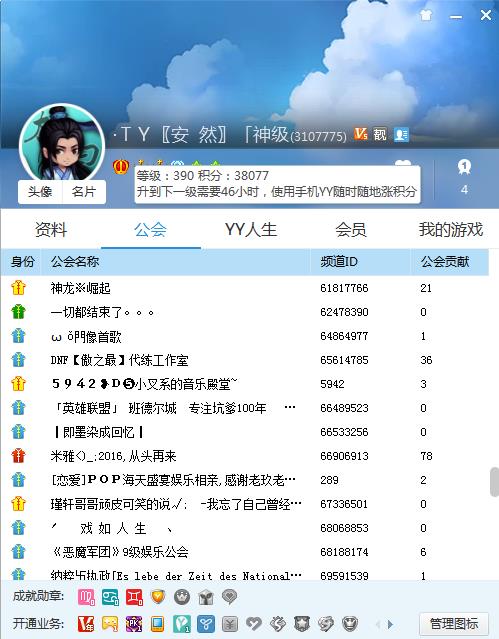Open the skin changer shirt icon

426,15
